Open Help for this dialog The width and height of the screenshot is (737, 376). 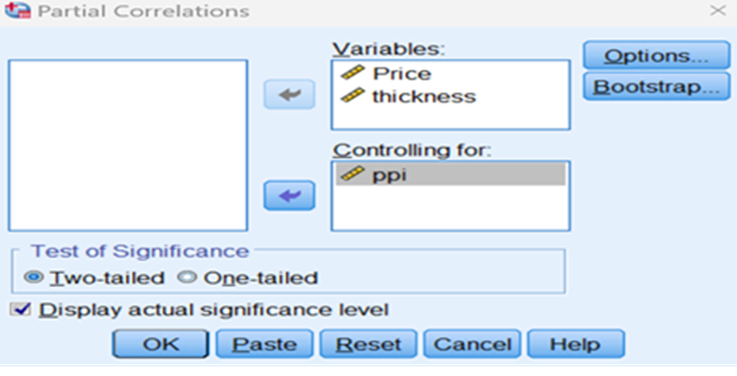coord(576,344)
